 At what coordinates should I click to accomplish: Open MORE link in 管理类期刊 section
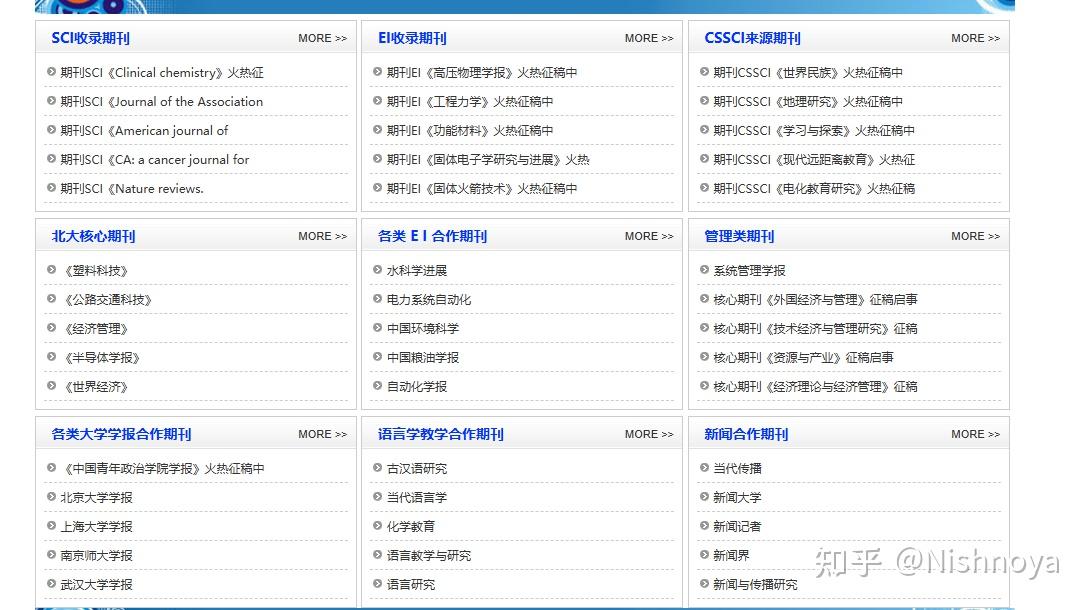[x=975, y=236]
